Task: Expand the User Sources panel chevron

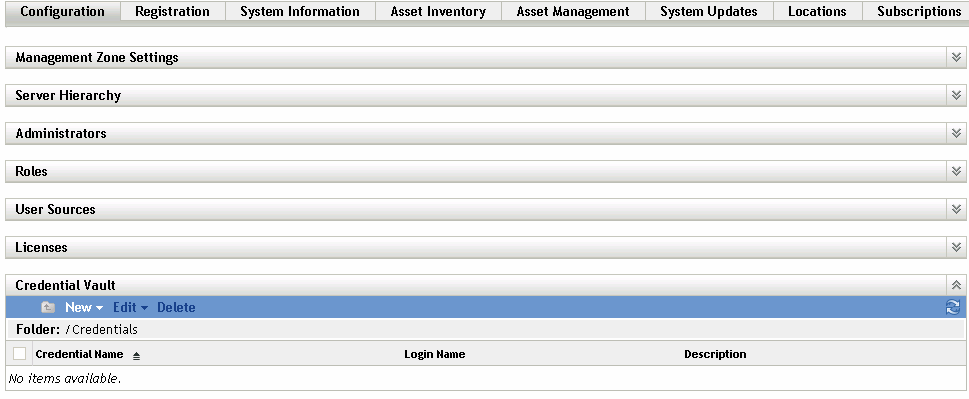Action: 956,209
